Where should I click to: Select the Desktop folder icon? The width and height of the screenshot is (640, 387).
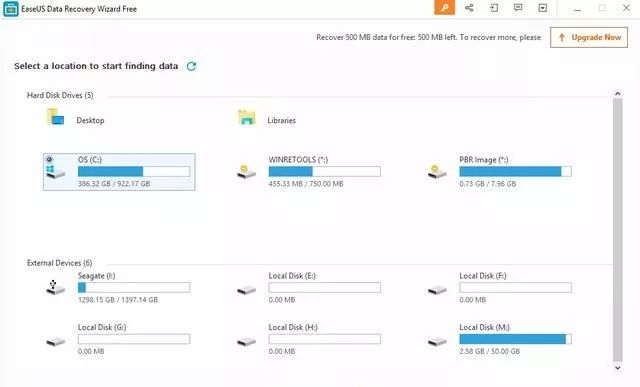point(56,117)
